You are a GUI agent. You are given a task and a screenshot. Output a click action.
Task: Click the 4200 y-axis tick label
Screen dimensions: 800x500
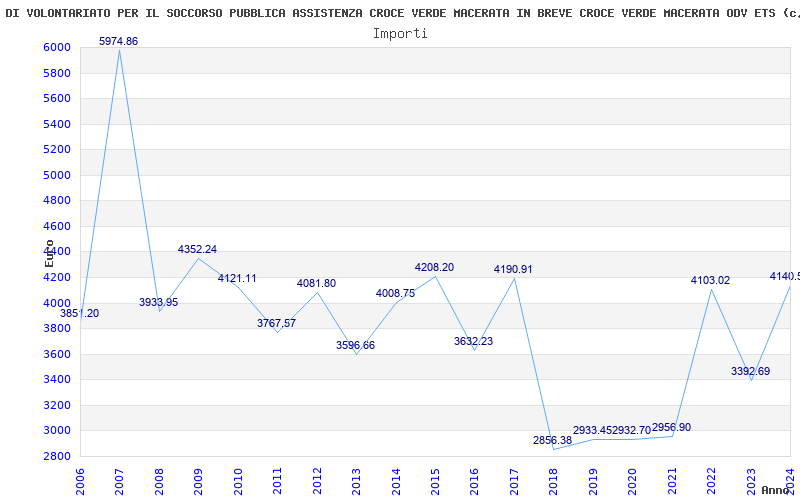click(x=57, y=278)
